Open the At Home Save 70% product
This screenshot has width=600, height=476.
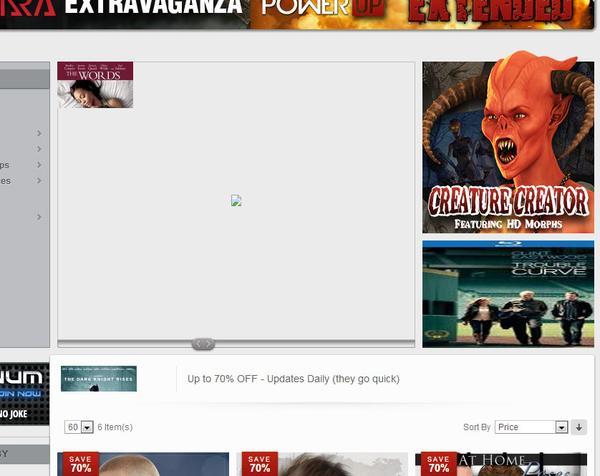pos(501,464)
